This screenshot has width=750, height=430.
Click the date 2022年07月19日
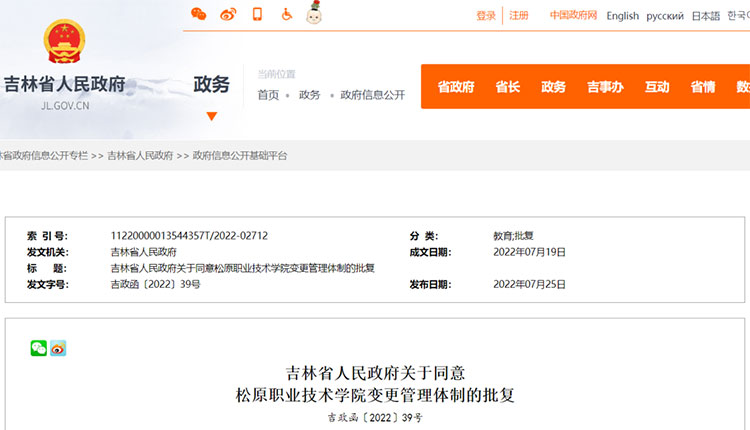click(x=529, y=252)
